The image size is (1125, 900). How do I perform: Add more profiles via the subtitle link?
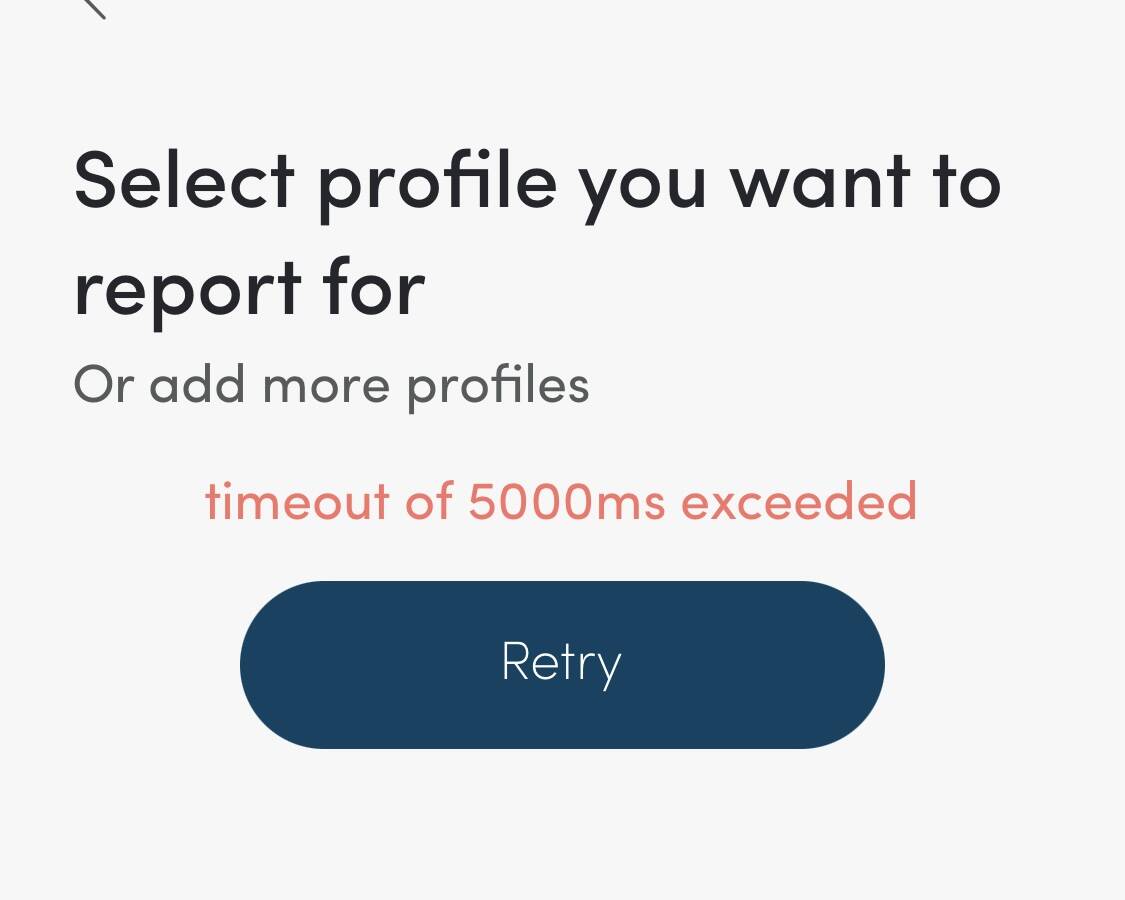tap(330, 384)
